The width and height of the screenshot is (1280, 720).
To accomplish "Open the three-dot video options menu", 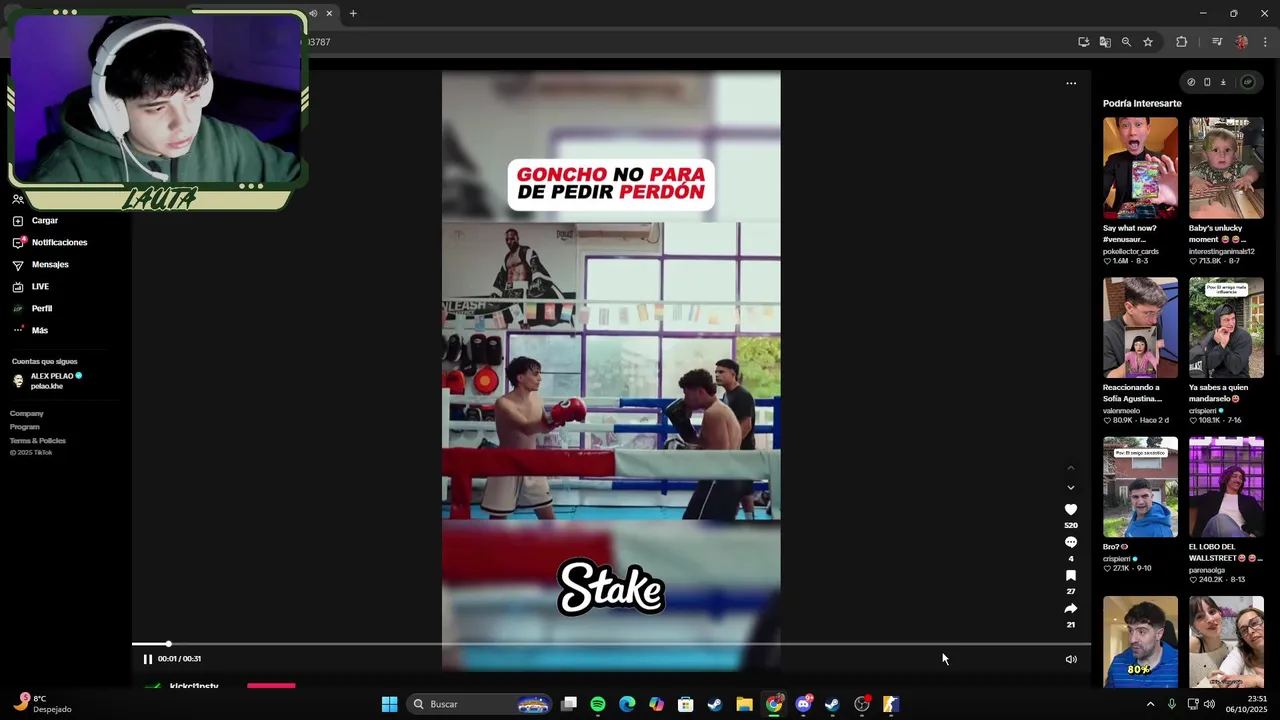I will [1071, 83].
